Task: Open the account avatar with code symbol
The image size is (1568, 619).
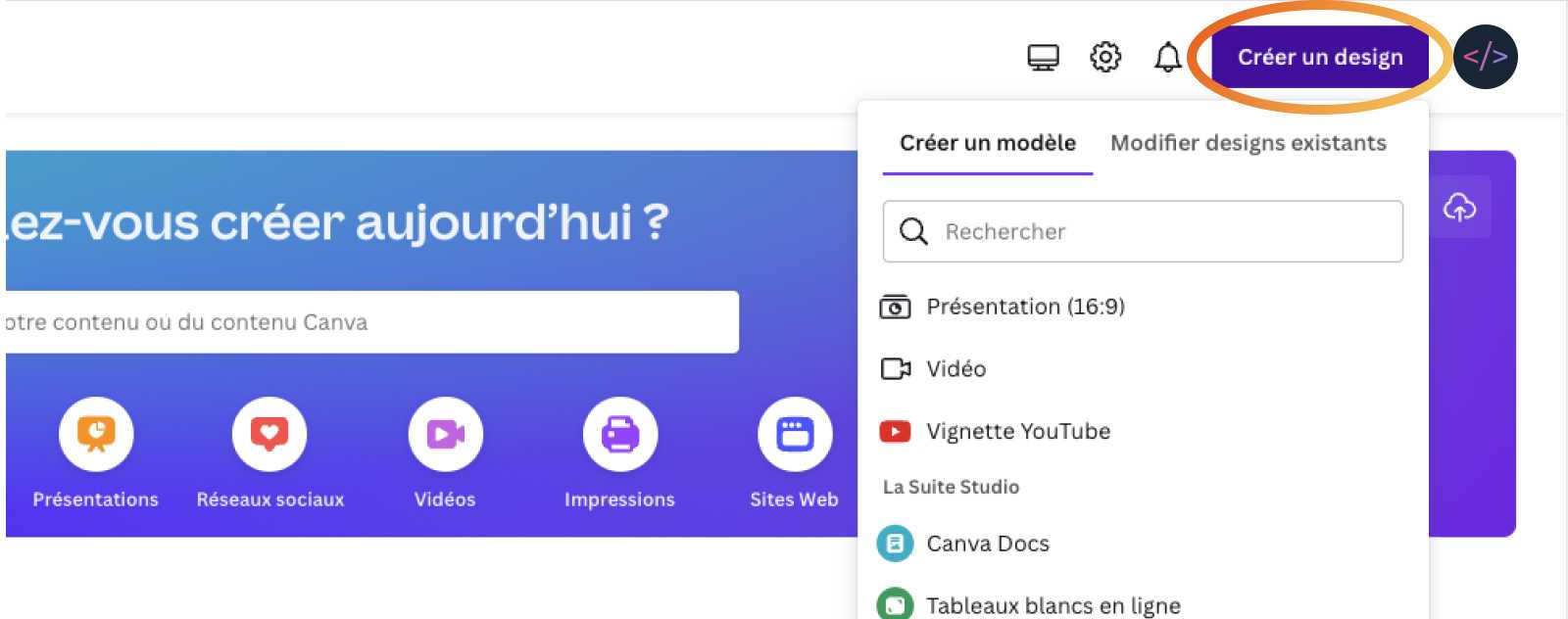Action: click(1486, 57)
